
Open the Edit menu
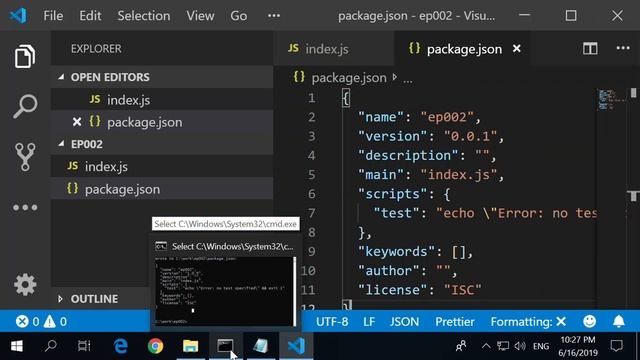pyautogui.click(x=90, y=16)
